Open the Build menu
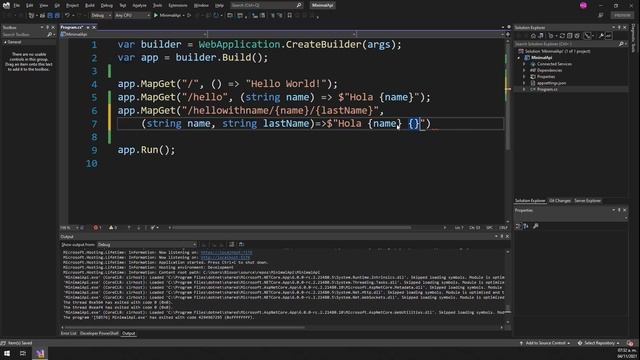640x360 pixels. [90, 5]
